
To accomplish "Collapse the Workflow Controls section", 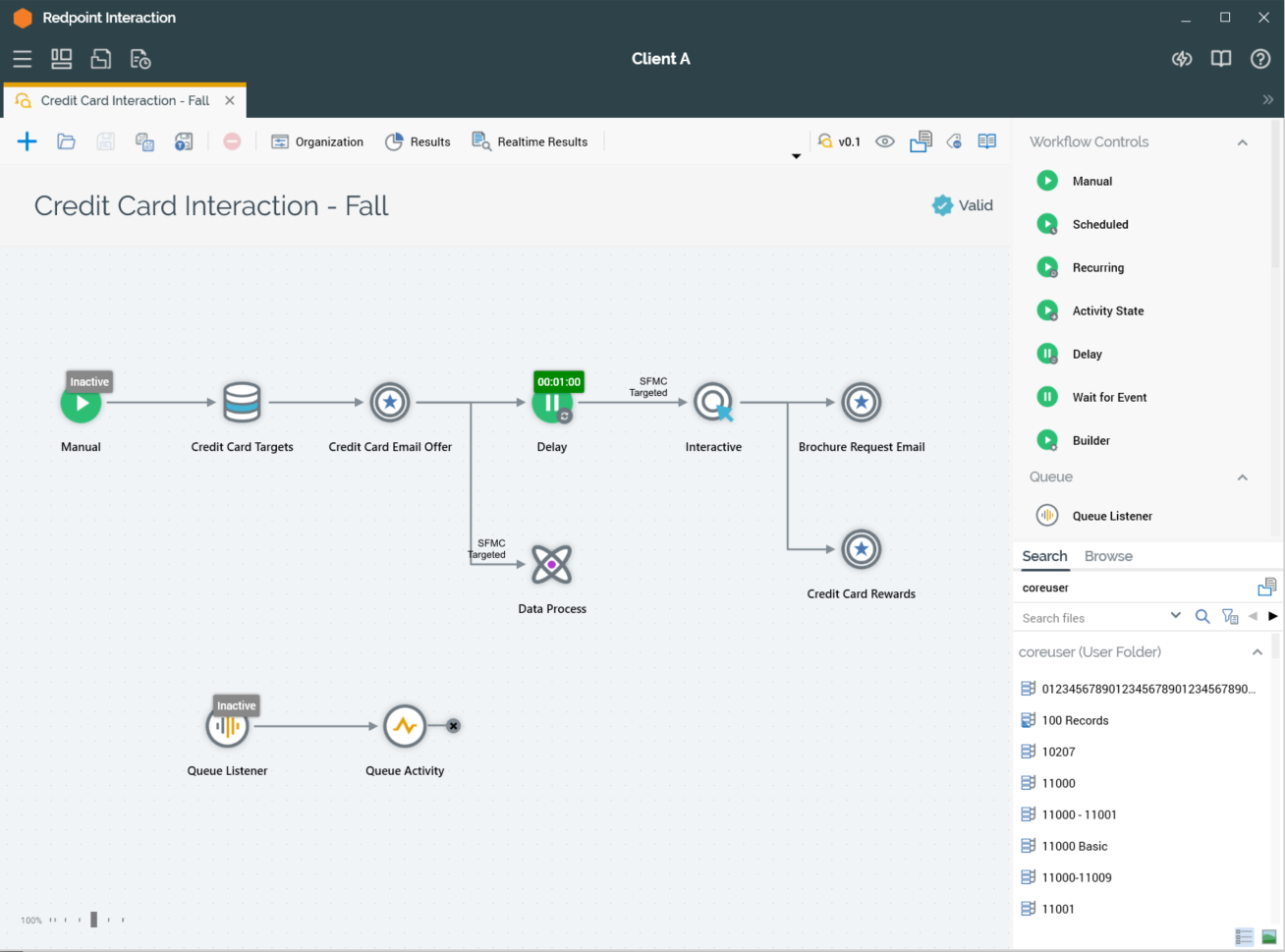I will tap(1242, 142).
